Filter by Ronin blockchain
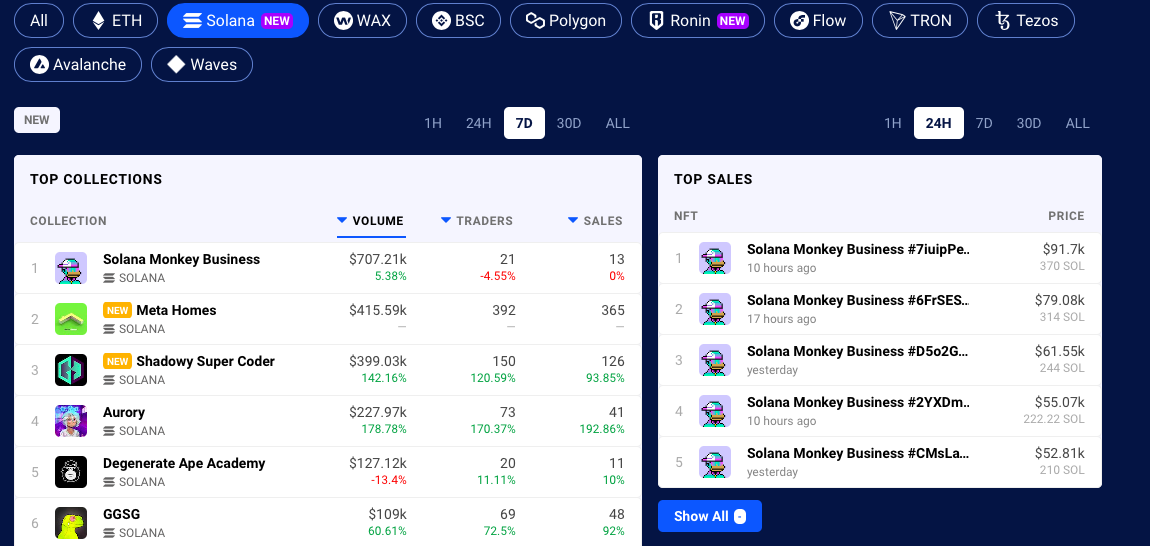This screenshot has height=546, width=1150. 697,21
